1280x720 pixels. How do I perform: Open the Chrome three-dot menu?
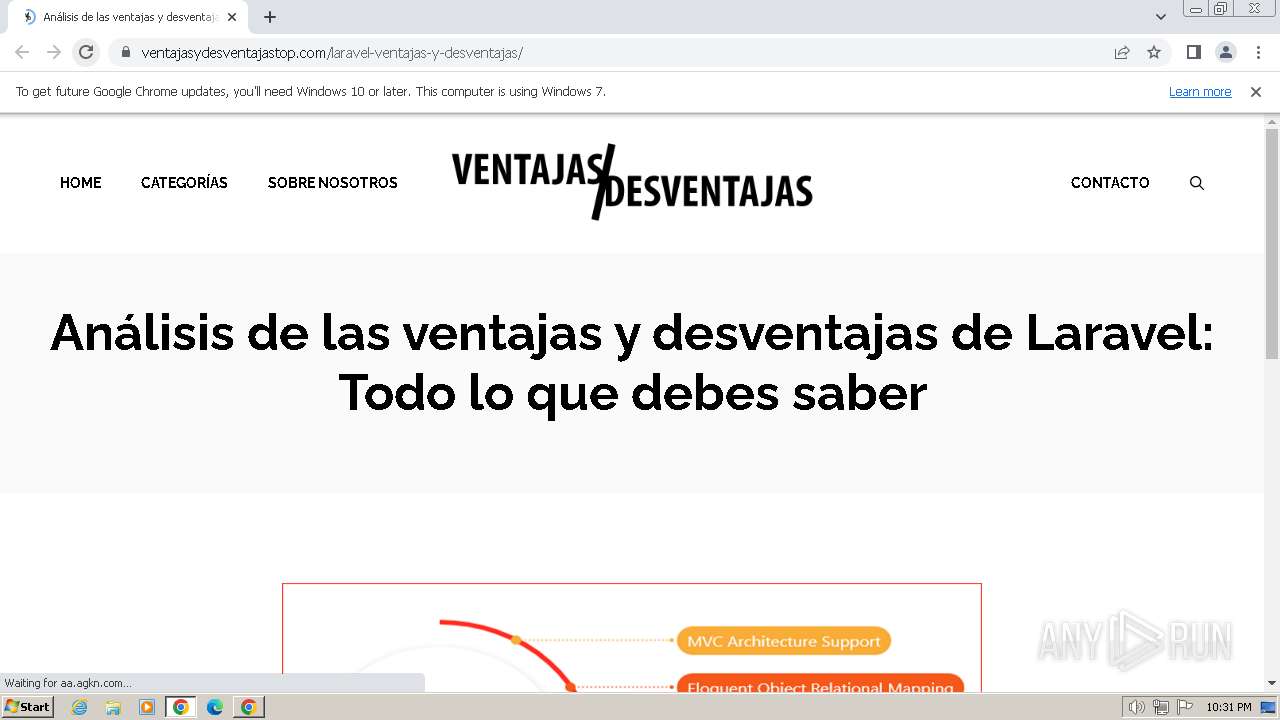1258,52
